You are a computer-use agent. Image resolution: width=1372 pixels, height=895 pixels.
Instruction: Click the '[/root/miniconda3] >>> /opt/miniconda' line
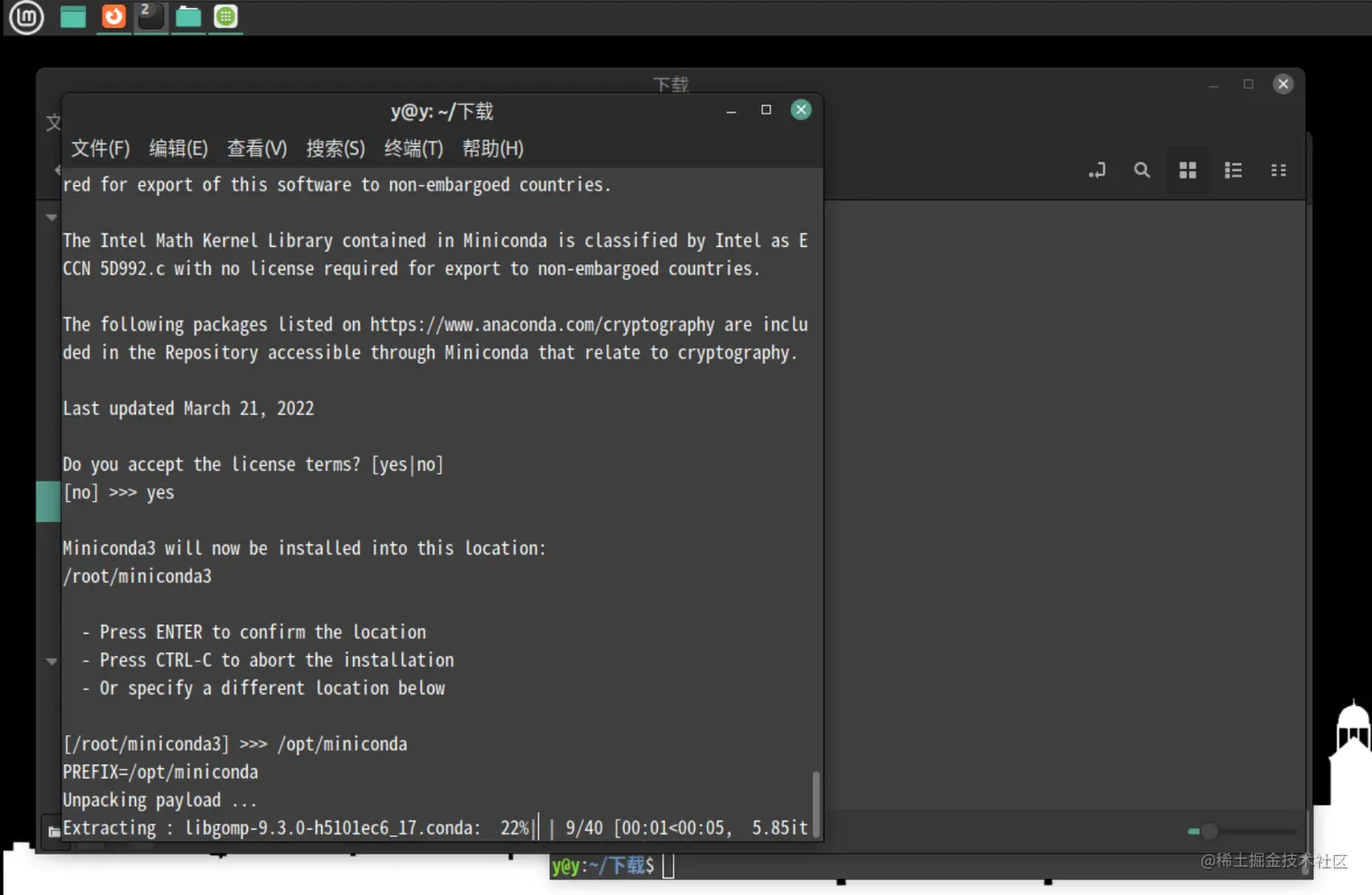point(235,744)
